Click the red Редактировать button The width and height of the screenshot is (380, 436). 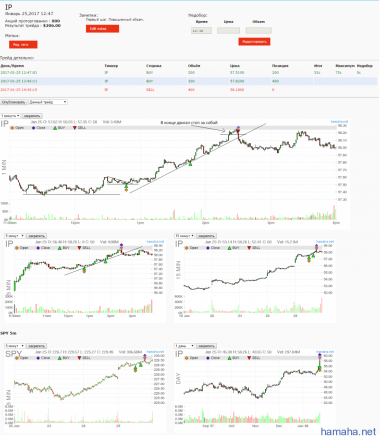click(x=254, y=41)
